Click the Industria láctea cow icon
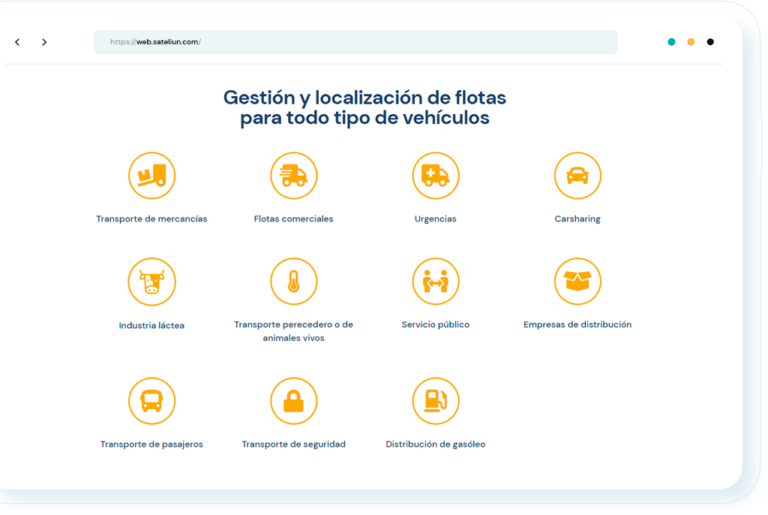 [x=152, y=282]
